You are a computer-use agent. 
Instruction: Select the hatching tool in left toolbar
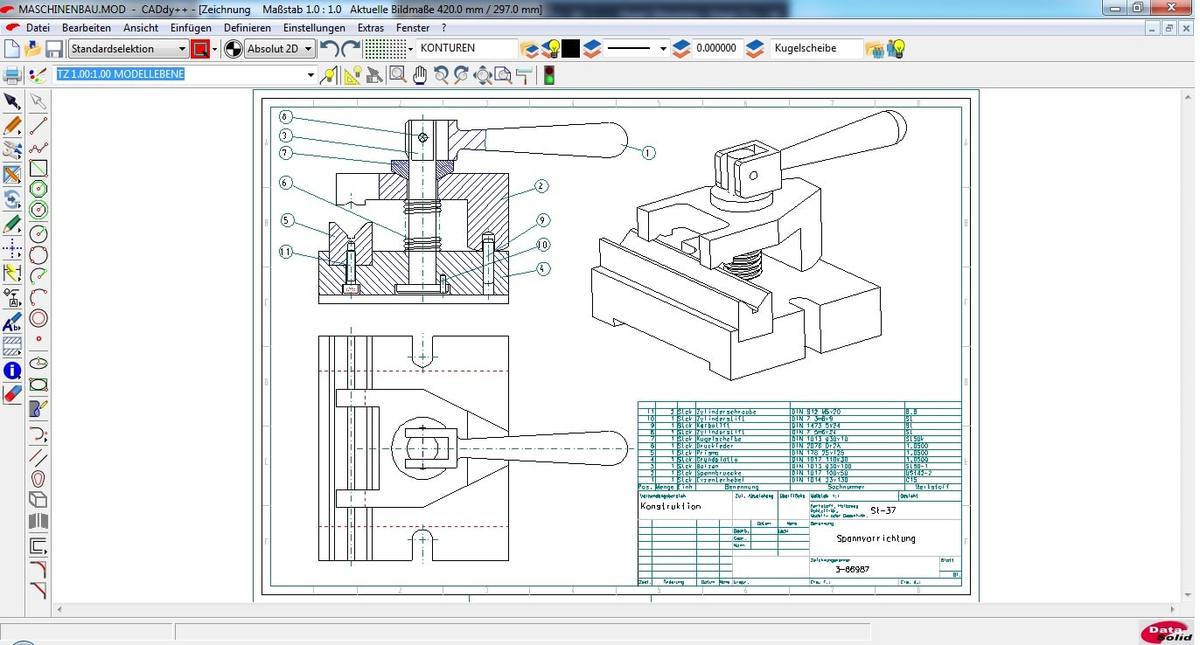[12, 346]
